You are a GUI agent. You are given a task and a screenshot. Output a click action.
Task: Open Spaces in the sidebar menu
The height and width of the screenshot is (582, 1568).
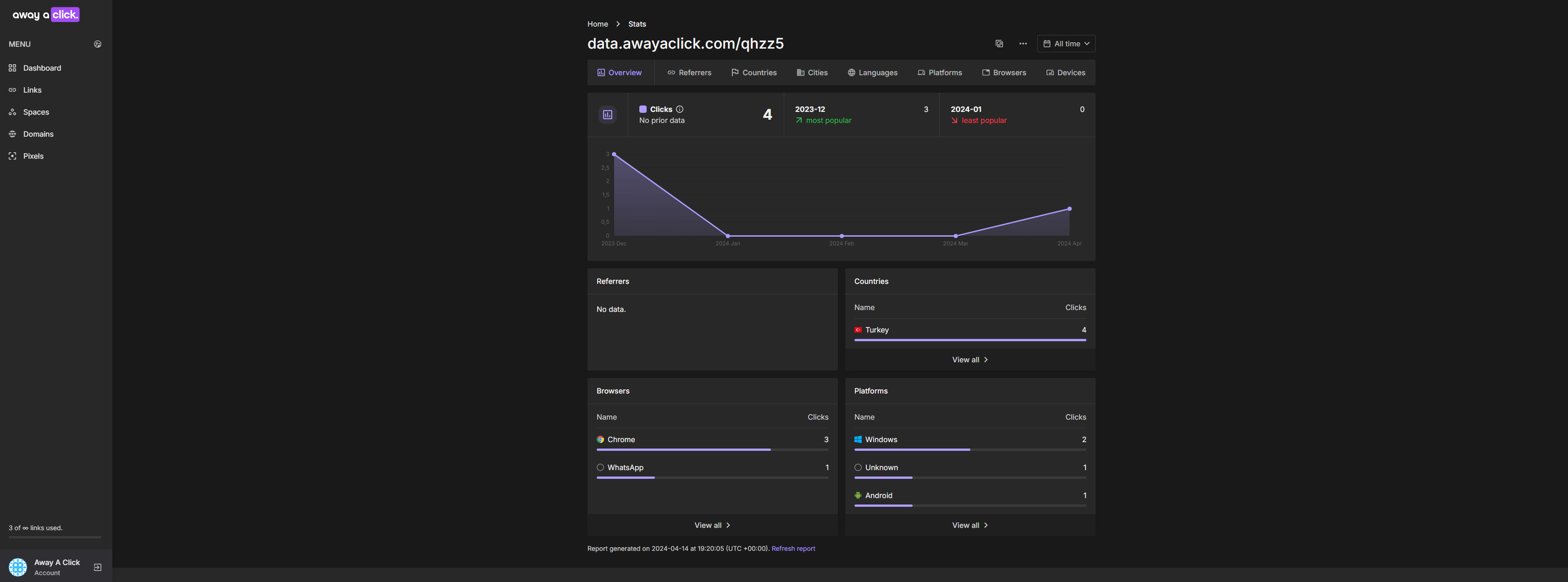36,112
